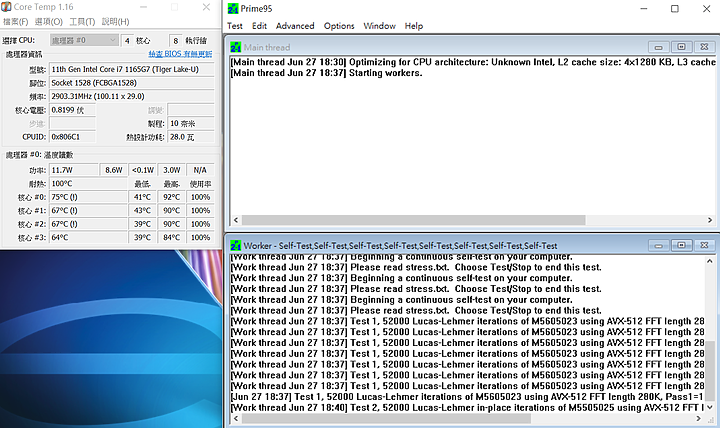The width and height of the screenshot is (720, 428).
Task: Expand the 處理器 #0 CPU selection dropdown
Action: (84, 40)
